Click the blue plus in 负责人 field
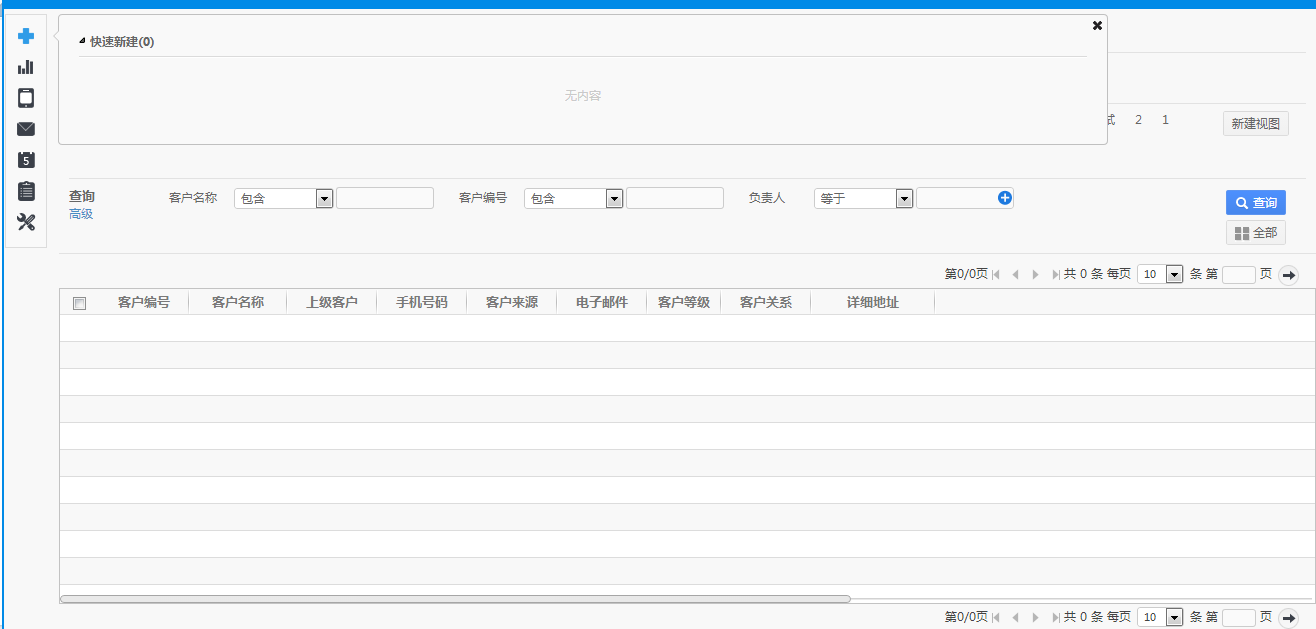1316x629 pixels. 1005,198
